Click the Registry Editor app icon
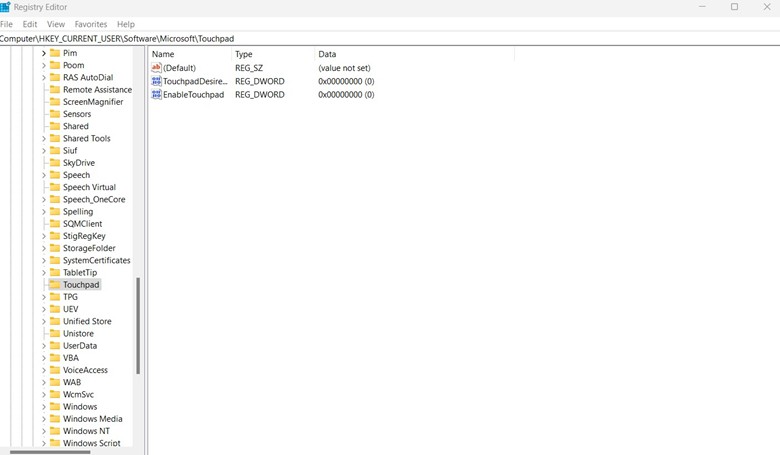This screenshot has height=455, width=780. (5, 7)
